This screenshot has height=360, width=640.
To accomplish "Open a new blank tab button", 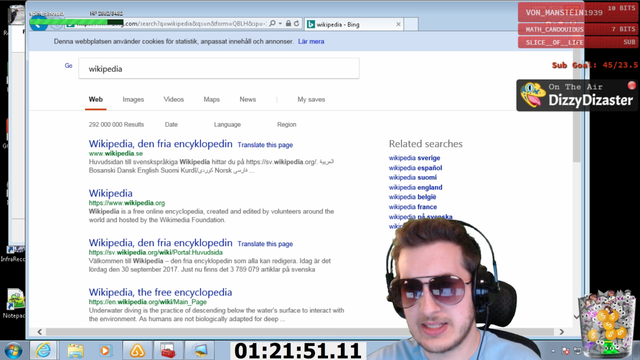I will 411,24.
